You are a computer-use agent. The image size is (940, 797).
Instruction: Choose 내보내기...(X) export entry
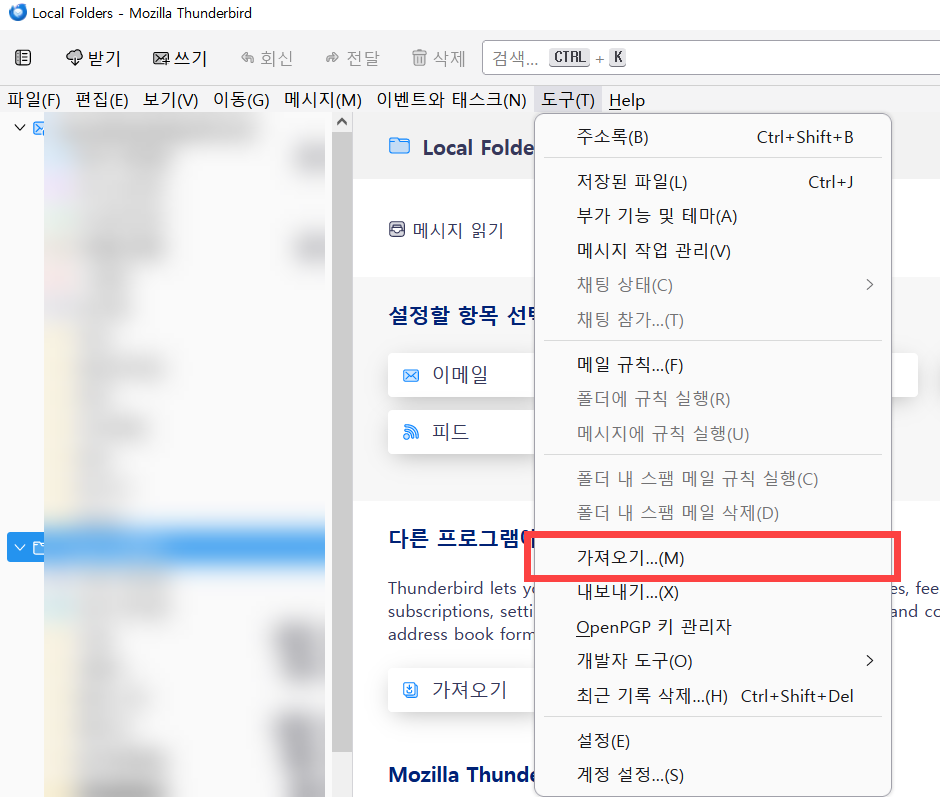tap(713, 593)
